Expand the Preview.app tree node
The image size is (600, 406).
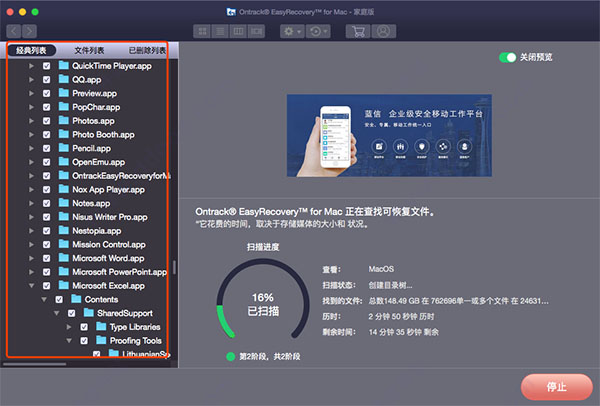click(31, 93)
